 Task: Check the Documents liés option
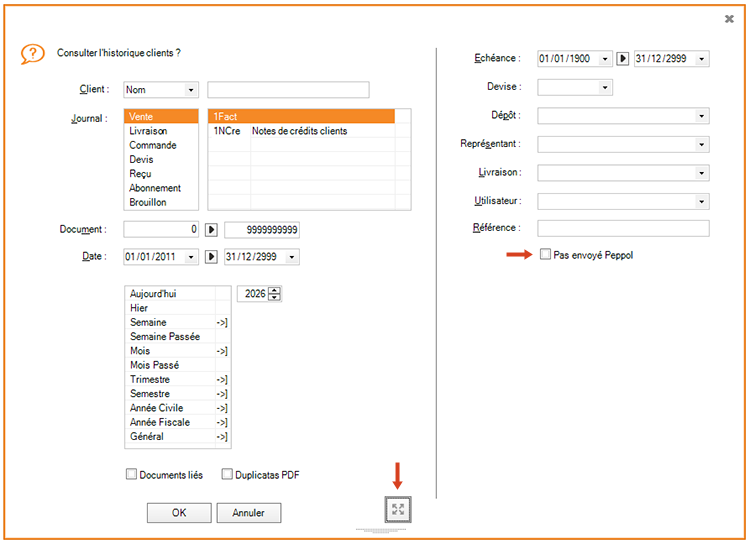pos(132,475)
